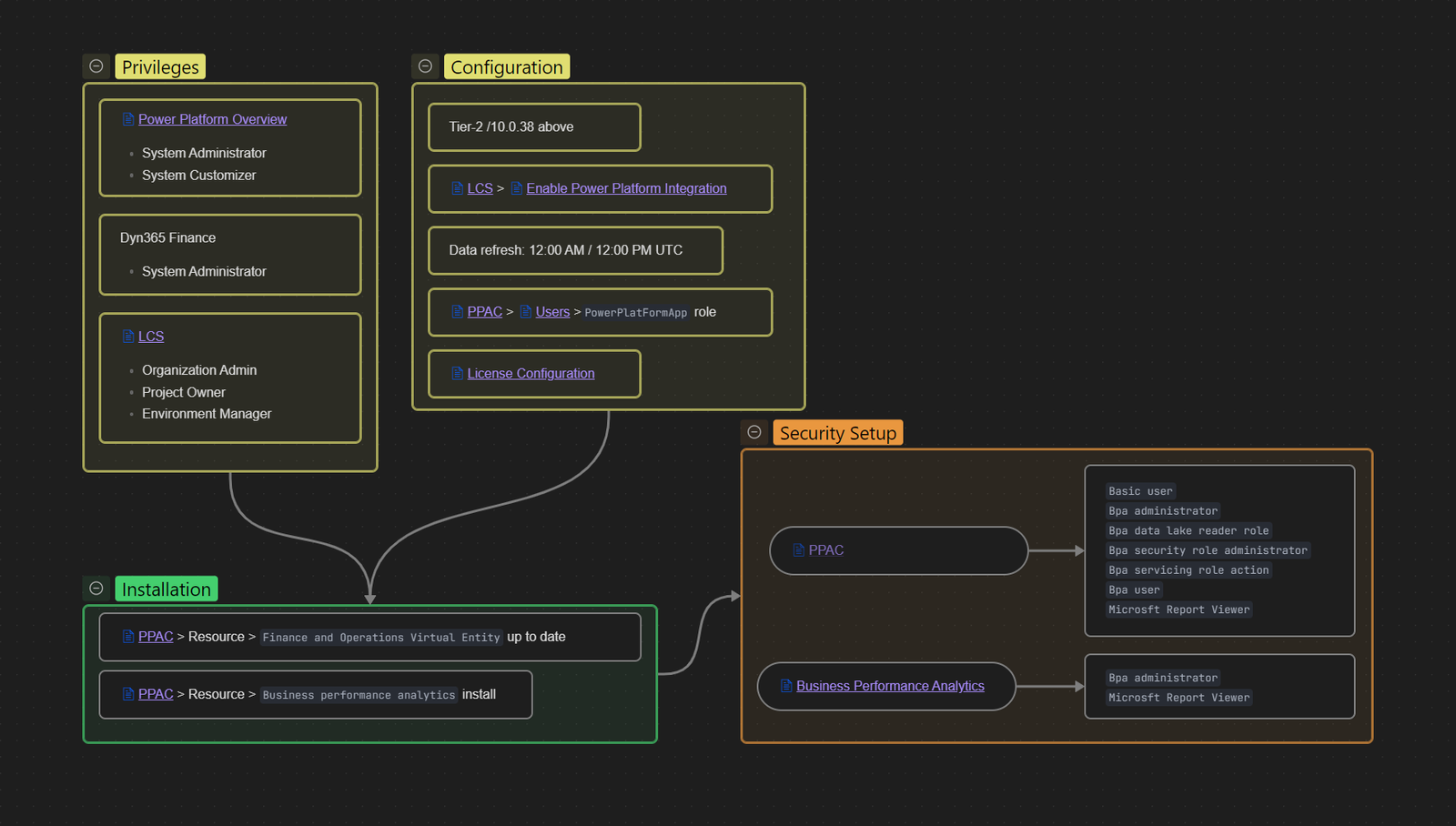This screenshot has height=826, width=1456.
Task: Select the Installation group title
Action: click(167, 589)
